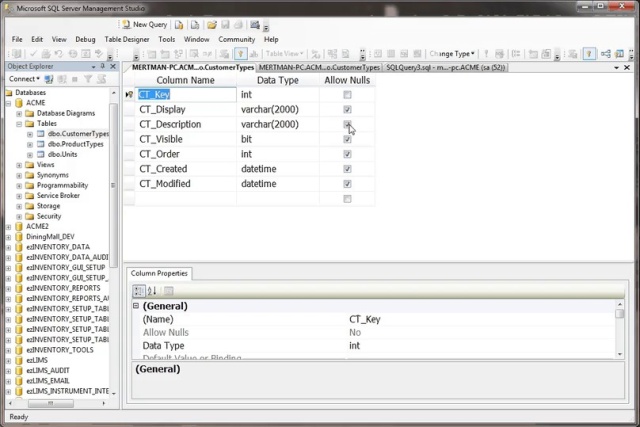Click the dbo.Units table icon
Image resolution: width=640 pixels, height=427 pixels.
tap(41, 154)
